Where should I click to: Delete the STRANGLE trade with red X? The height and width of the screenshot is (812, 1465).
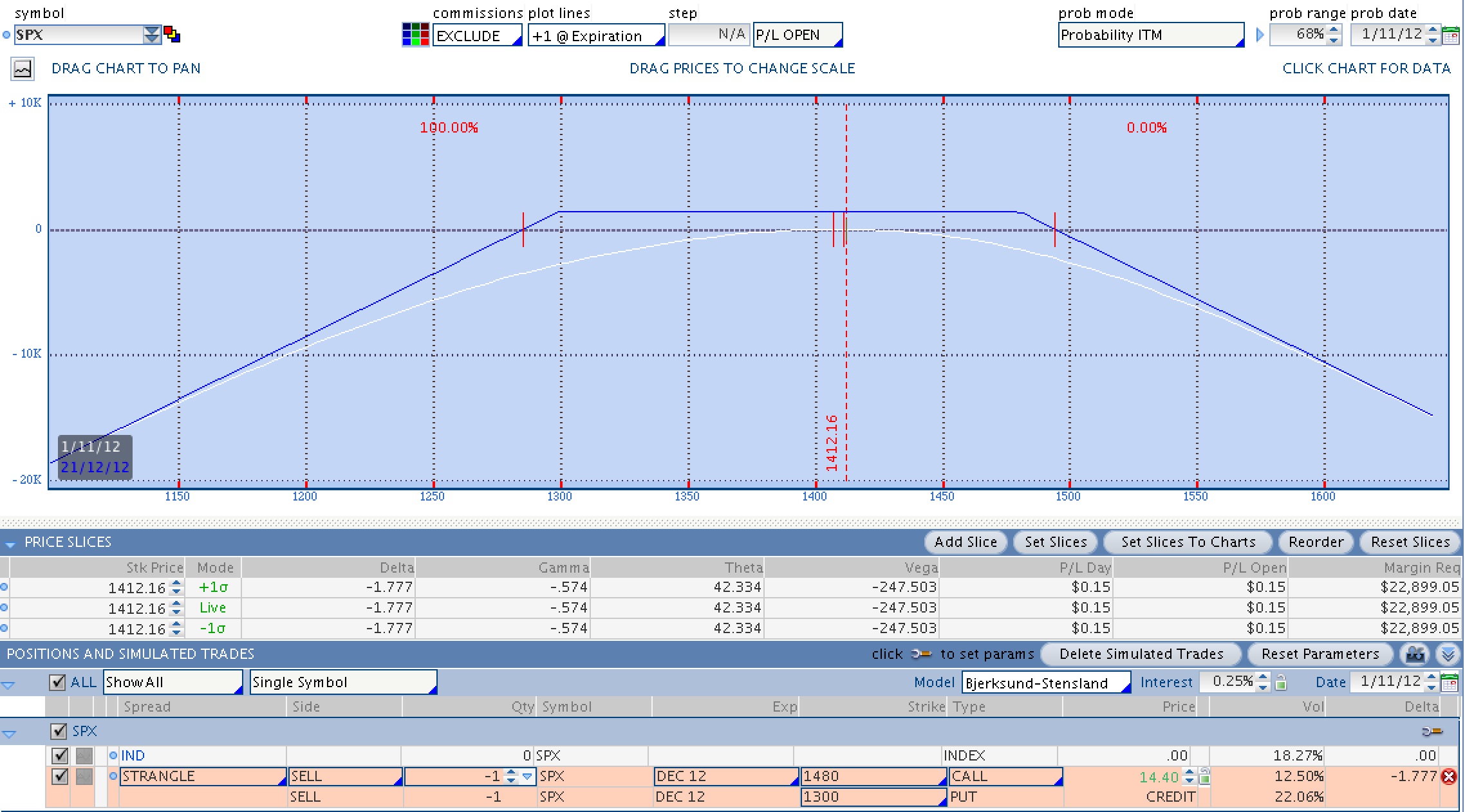click(x=1449, y=777)
